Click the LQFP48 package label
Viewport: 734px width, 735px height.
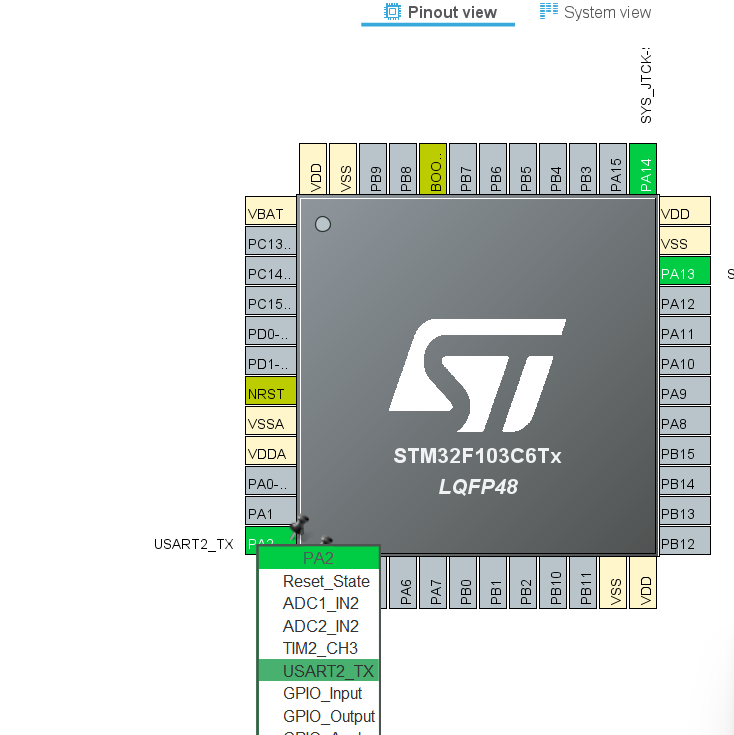click(x=478, y=487)
